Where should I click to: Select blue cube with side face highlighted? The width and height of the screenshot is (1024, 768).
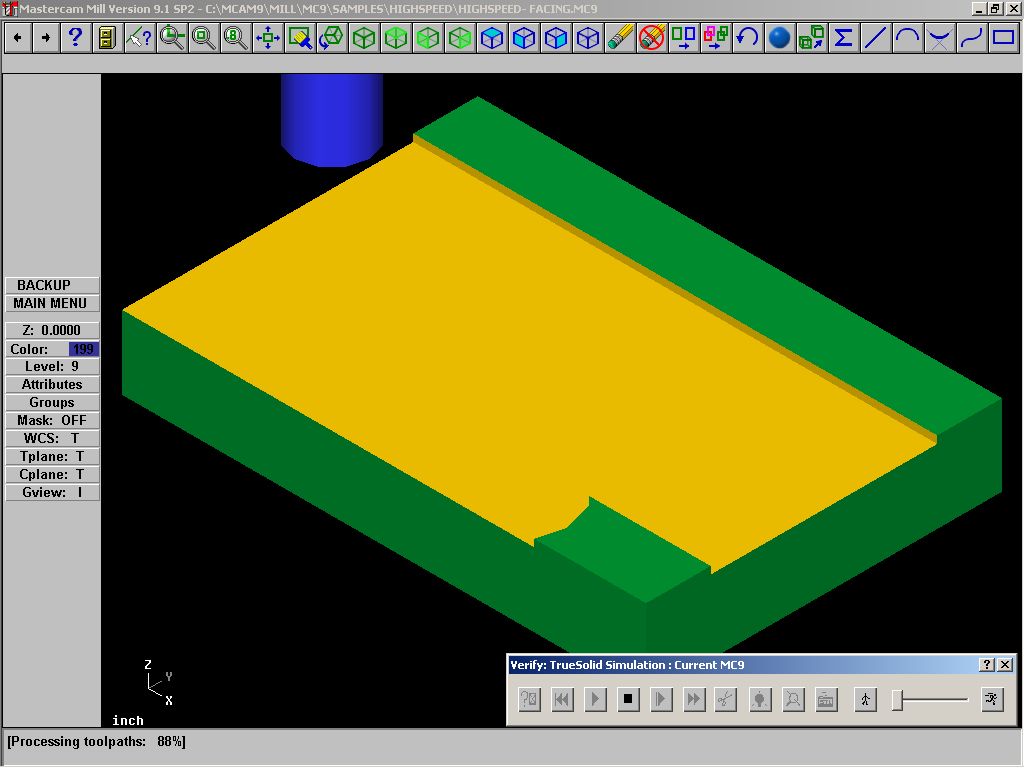click(x=556, y=37)
